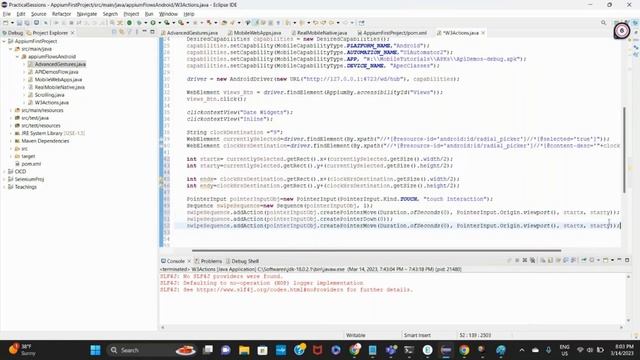Image resolution: width=640 pixels, height=360 pixels.
Task: Open the Refactor menu
Action: (x=61, y=14)
